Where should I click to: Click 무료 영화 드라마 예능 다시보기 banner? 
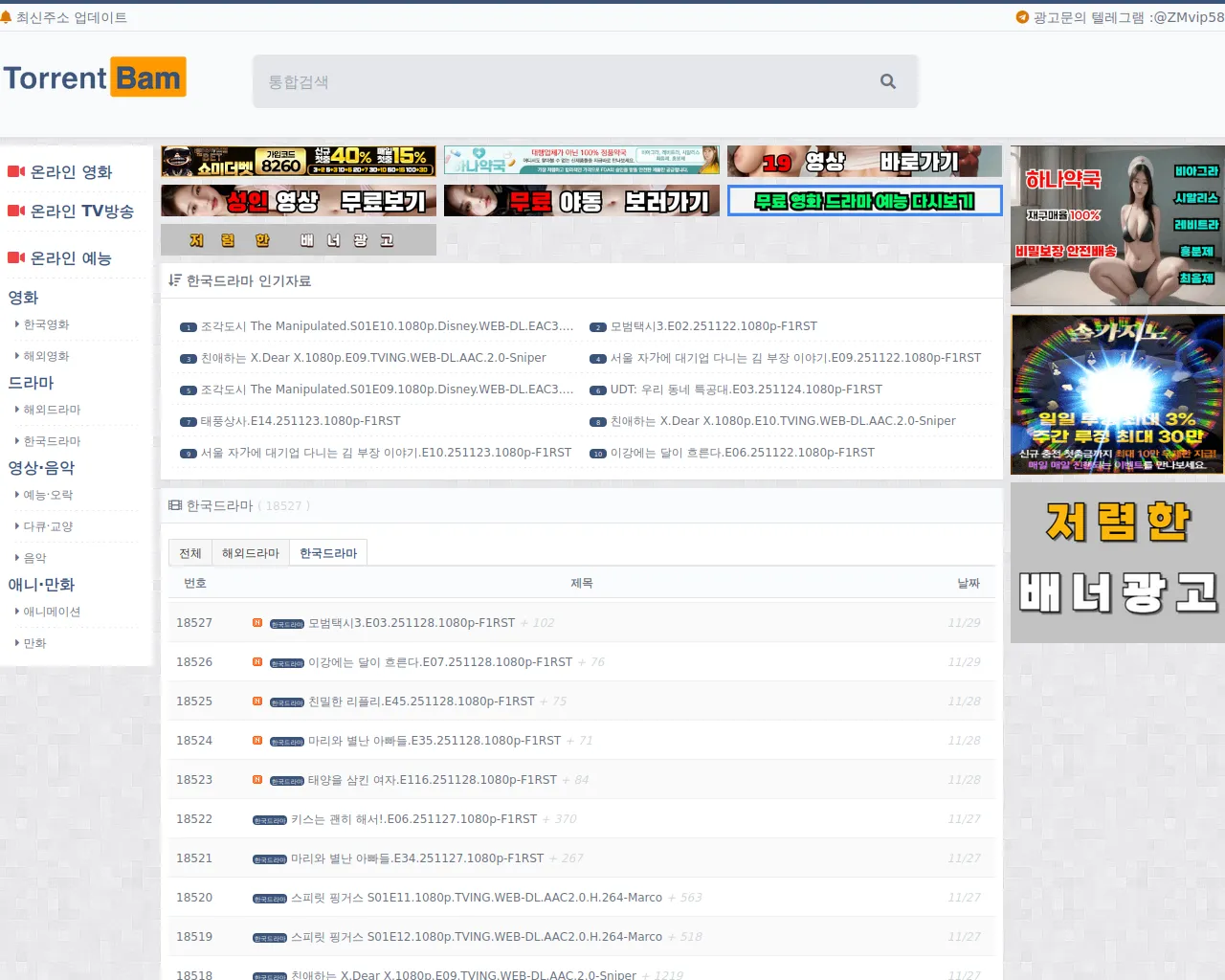pos(865,201)
